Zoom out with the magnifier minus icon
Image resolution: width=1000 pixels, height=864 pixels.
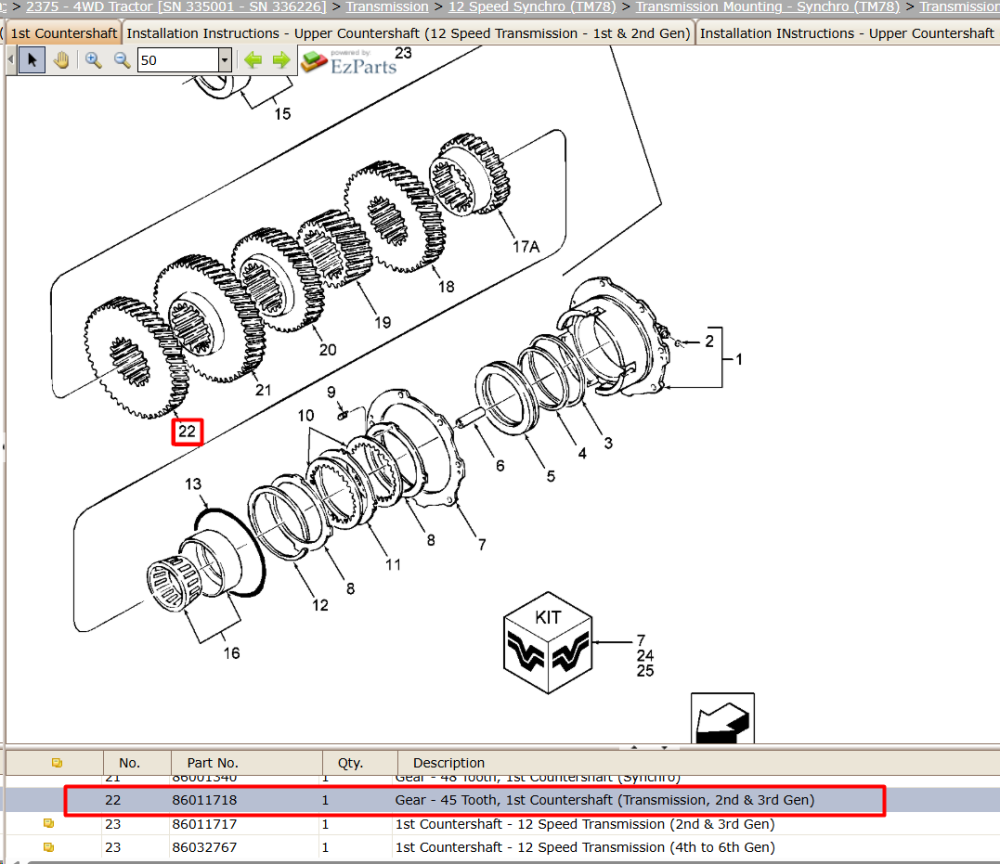coord(122,61)
